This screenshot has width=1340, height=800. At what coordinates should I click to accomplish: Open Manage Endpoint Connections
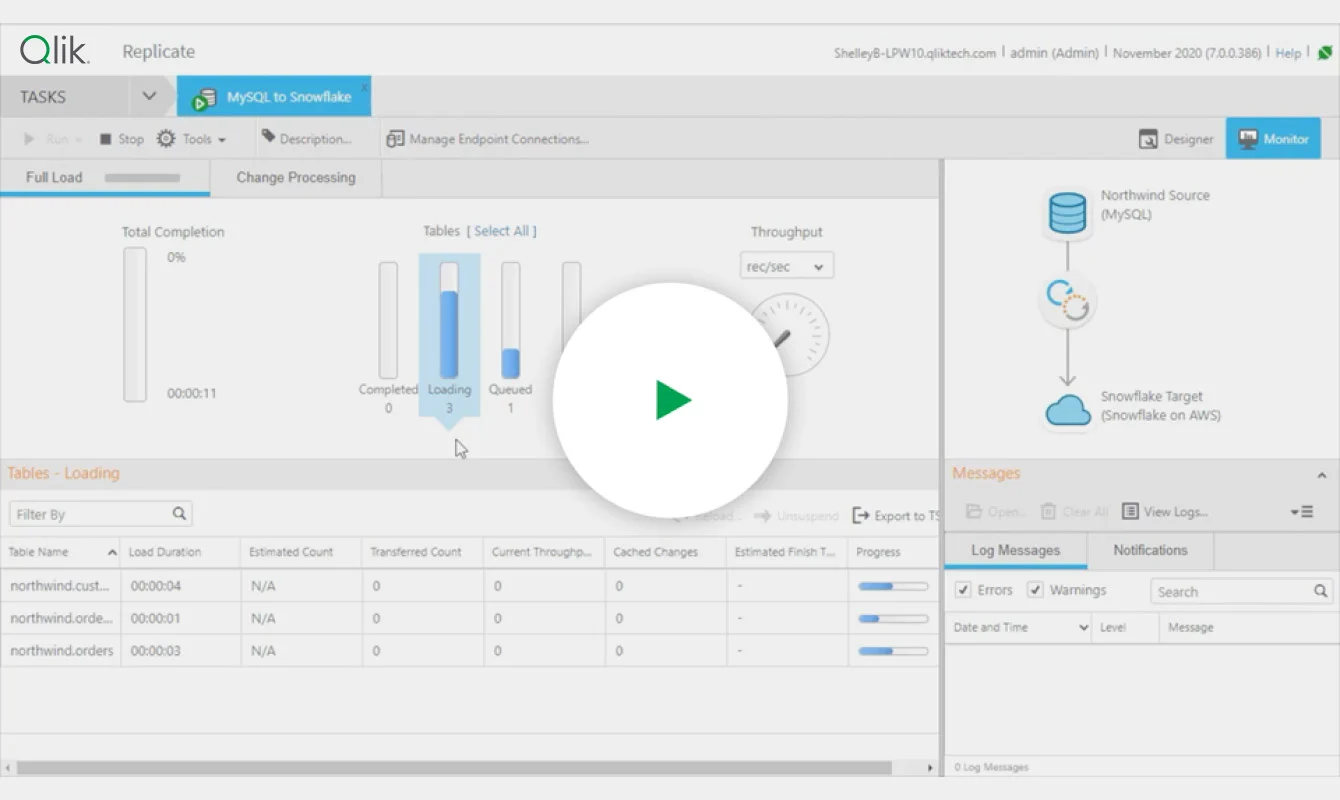pyautogui.click(x=487, y=139)
